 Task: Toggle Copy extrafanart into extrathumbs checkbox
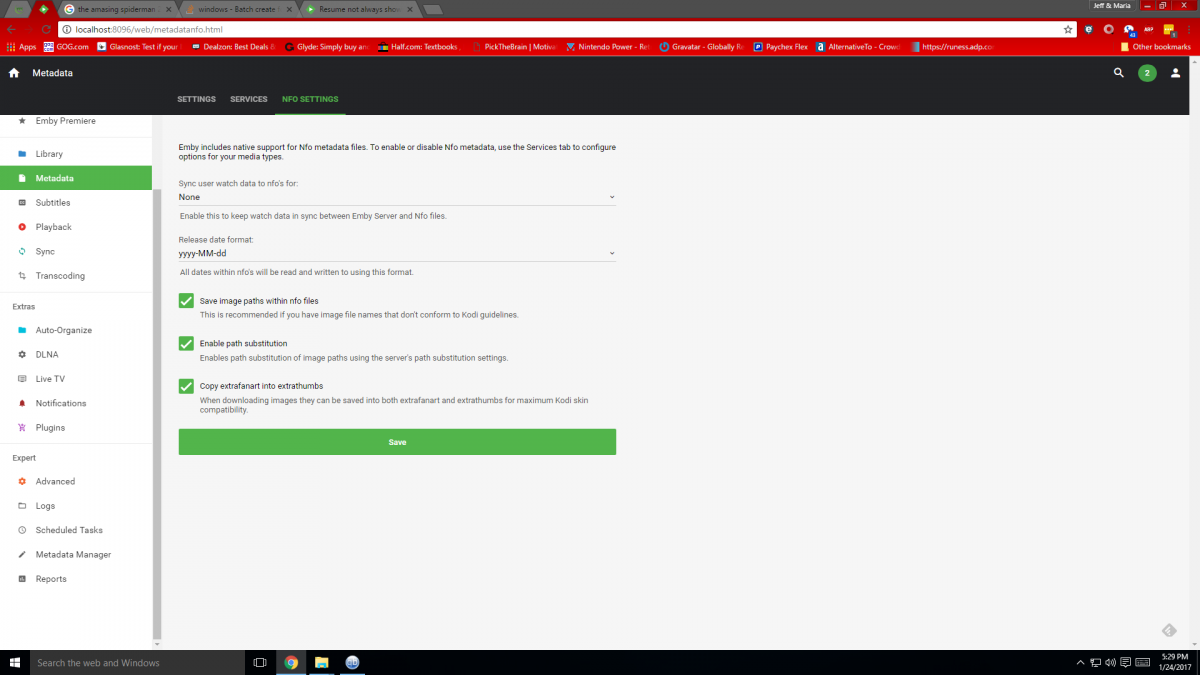186,386
